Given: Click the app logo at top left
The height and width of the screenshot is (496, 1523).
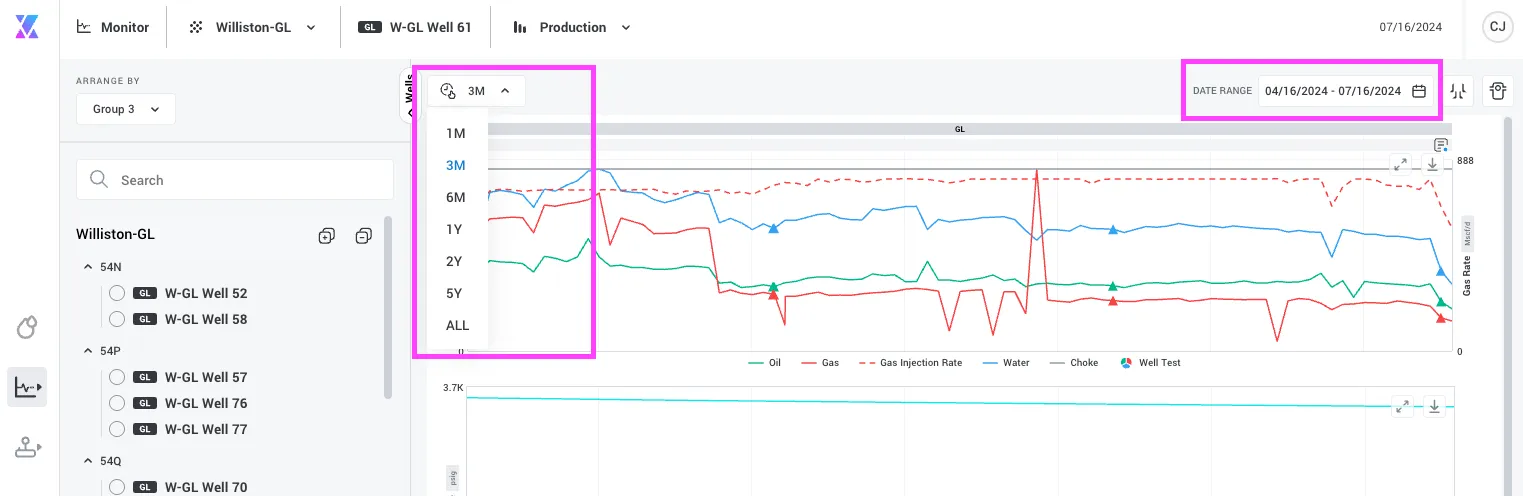Looking at the screenshot, I should pos(27,27).
